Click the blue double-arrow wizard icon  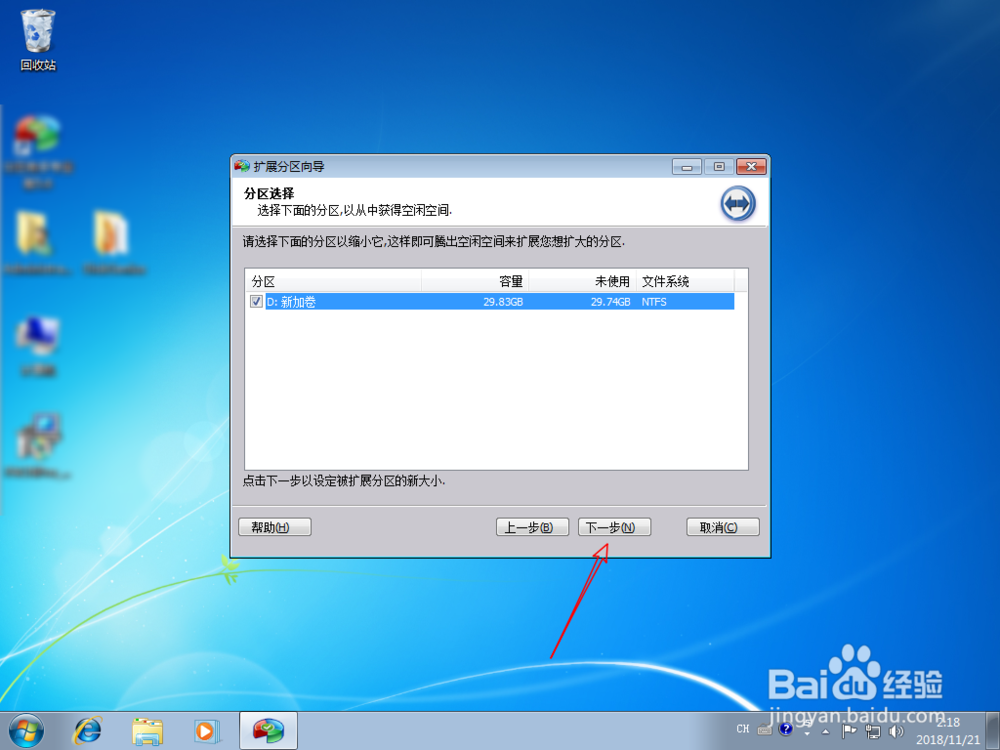tap(738, 204)
